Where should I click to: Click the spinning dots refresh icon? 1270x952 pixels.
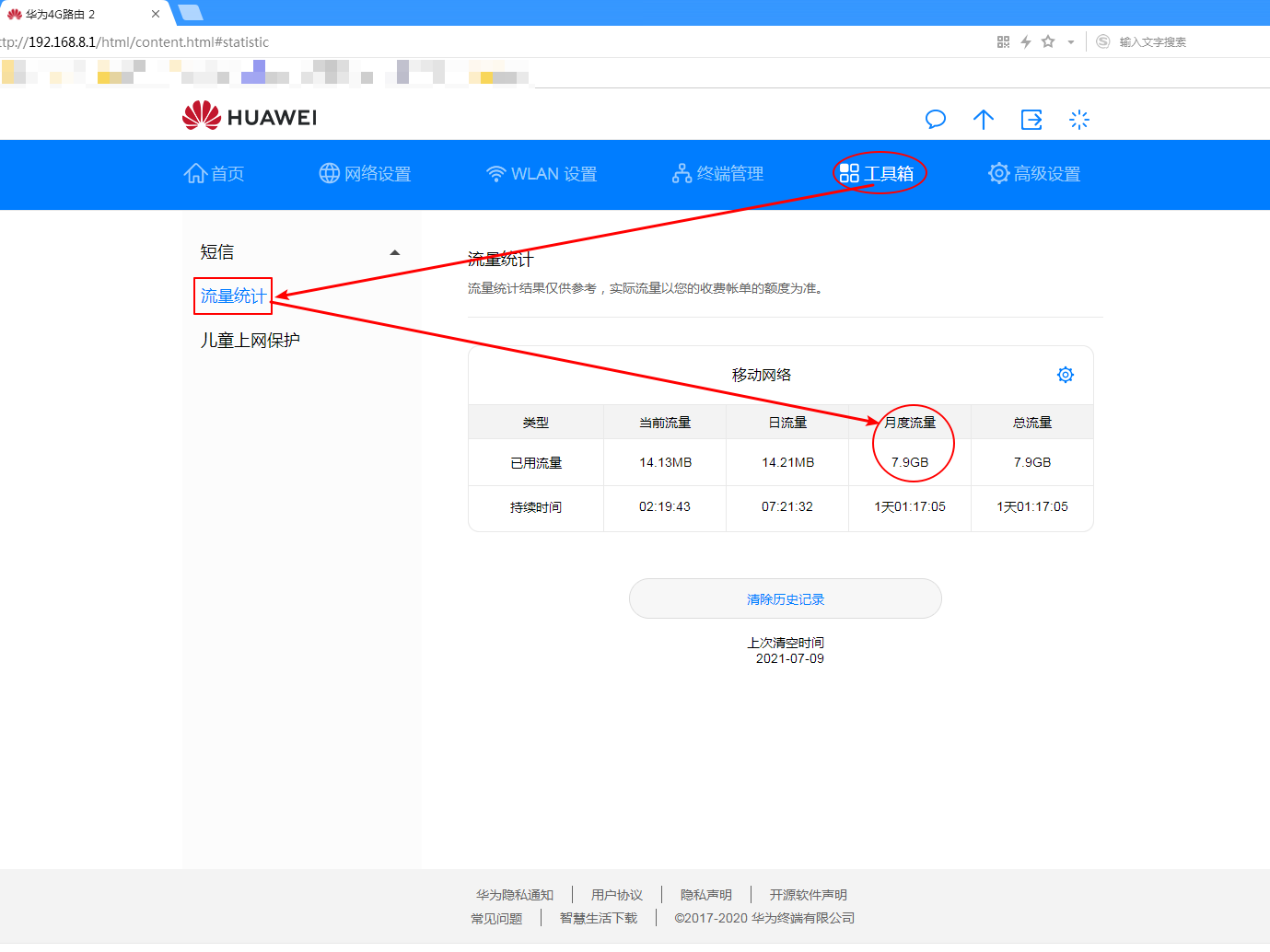1079,120
